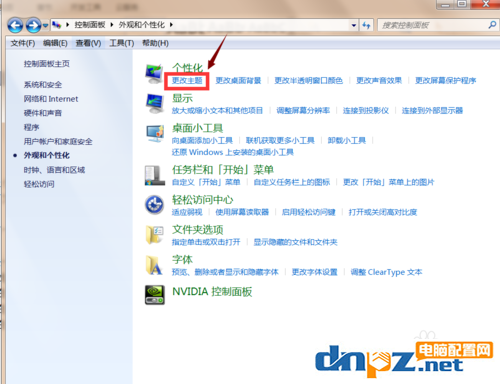Click 外观和个性化 breadcrumb in address bar
This screenshot has height=384, width=500.
pos(142,25)
